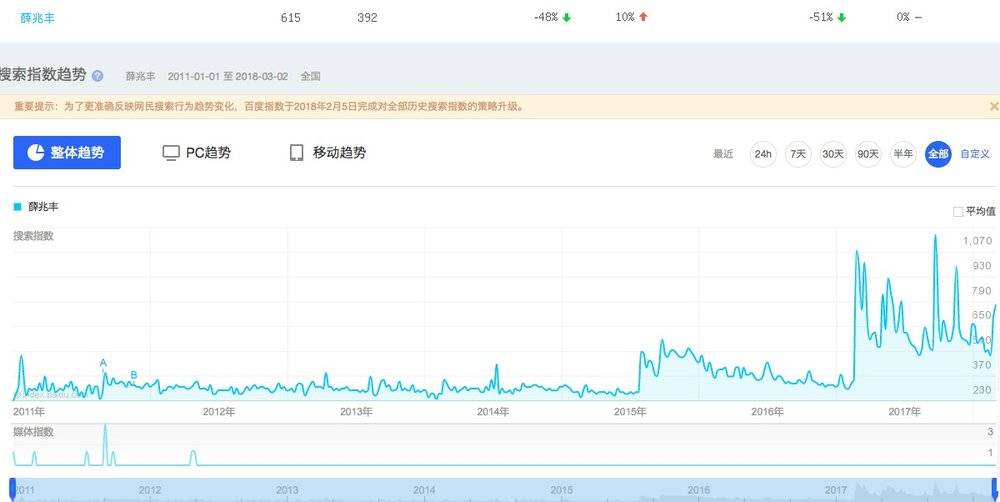Click the value 615 in the top row
This screenshot has height=502, width=1000.
point(290,18)
